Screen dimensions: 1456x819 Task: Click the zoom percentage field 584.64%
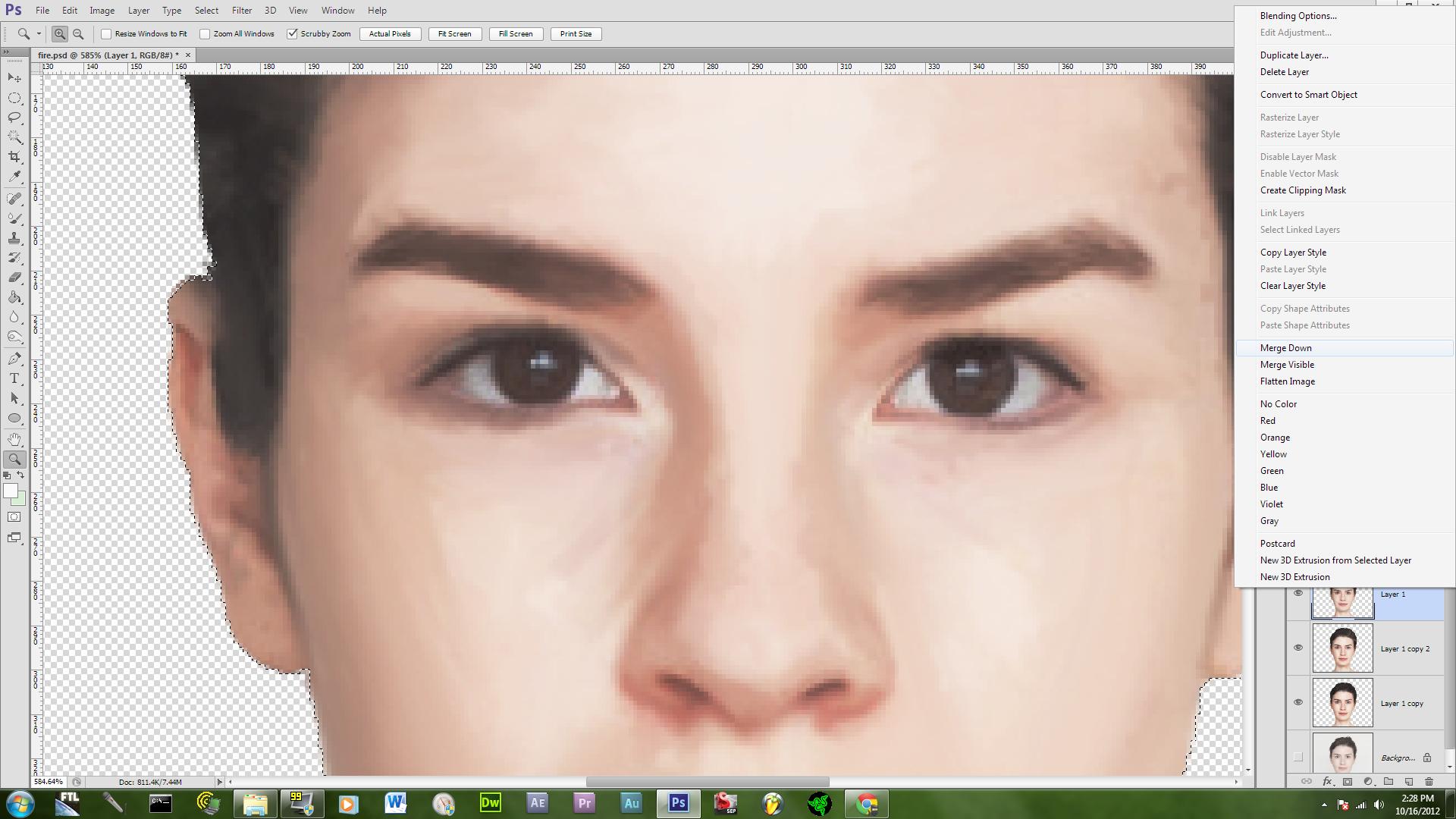coord(49,782)
